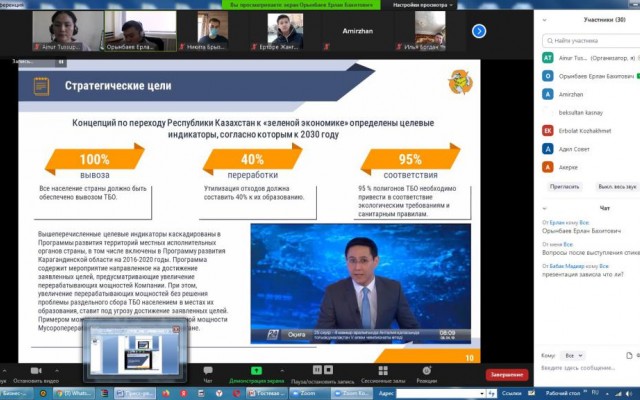Select participant beksultan kasnay

591,112
